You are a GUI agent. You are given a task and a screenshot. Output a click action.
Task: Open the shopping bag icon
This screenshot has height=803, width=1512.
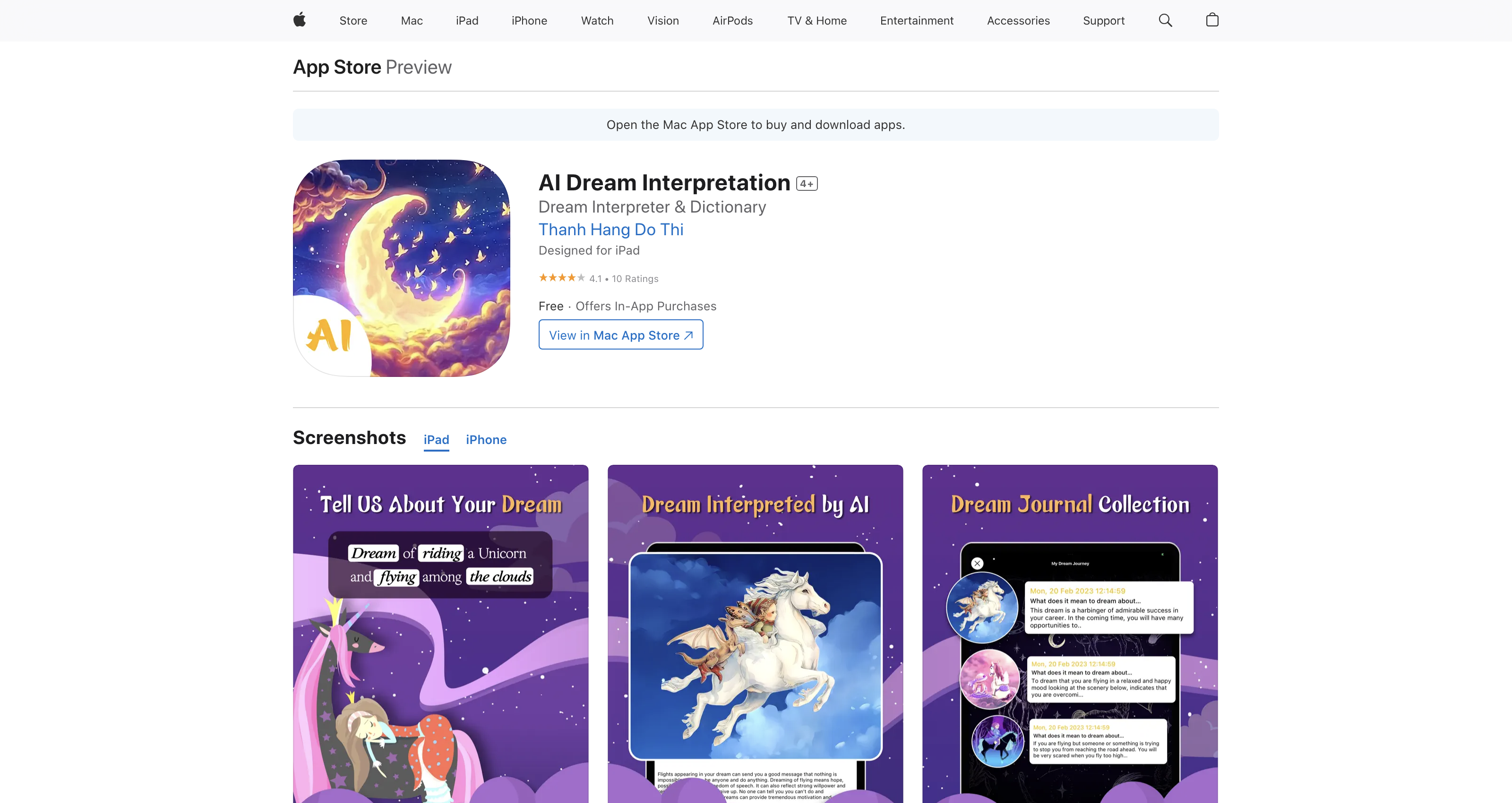[1212, 20]
